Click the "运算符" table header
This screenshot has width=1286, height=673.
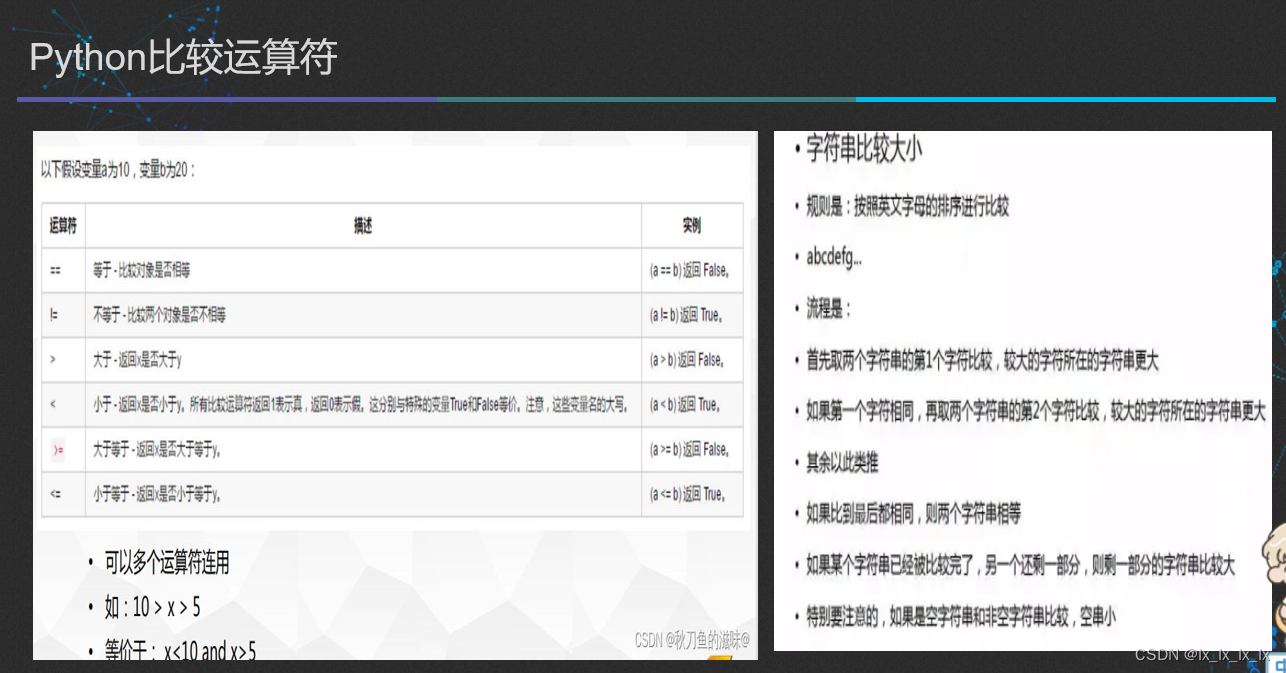tap(62, 226)
